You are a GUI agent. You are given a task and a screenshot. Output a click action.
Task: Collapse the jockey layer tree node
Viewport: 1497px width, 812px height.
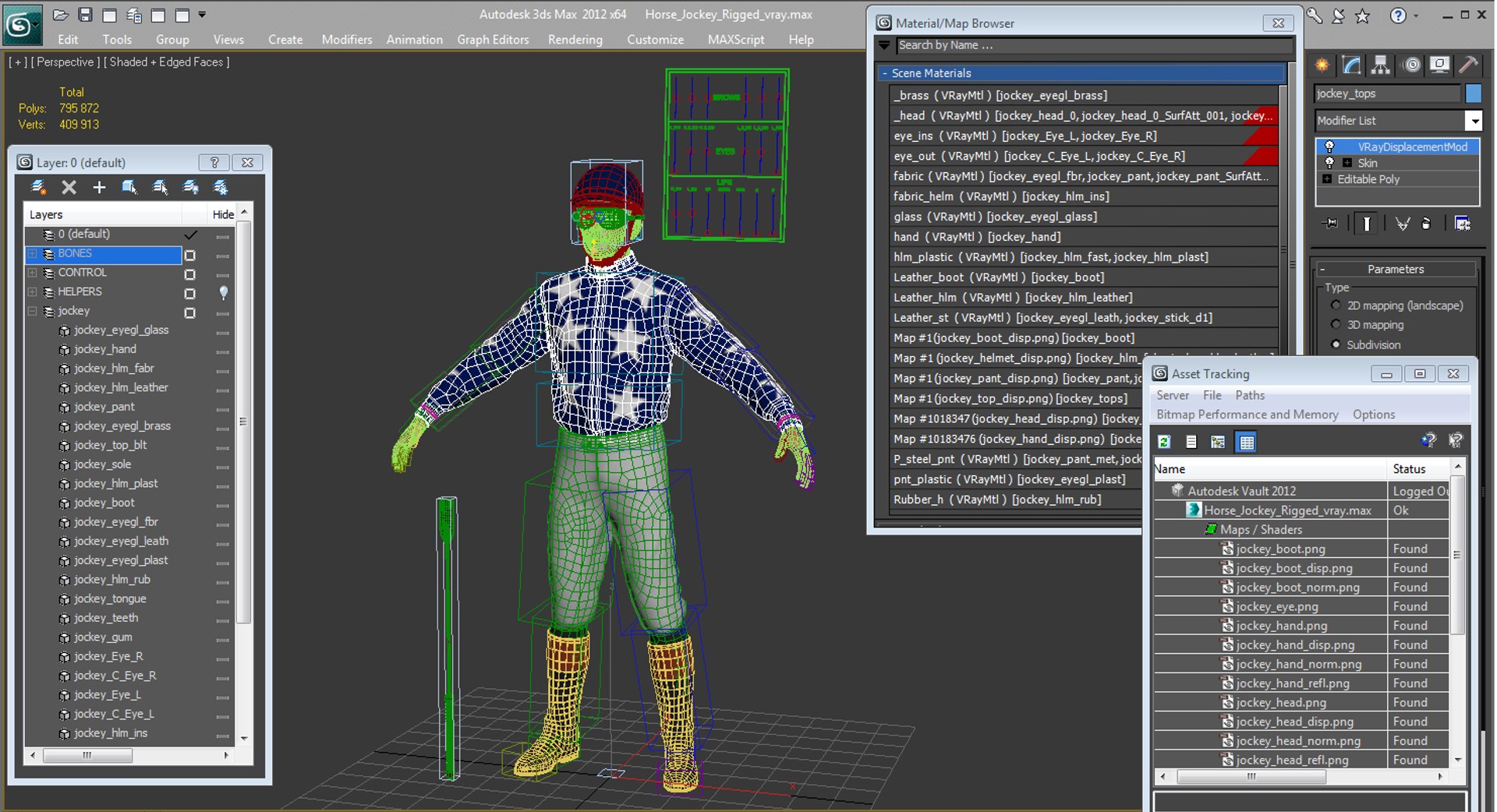click(33, 311)
